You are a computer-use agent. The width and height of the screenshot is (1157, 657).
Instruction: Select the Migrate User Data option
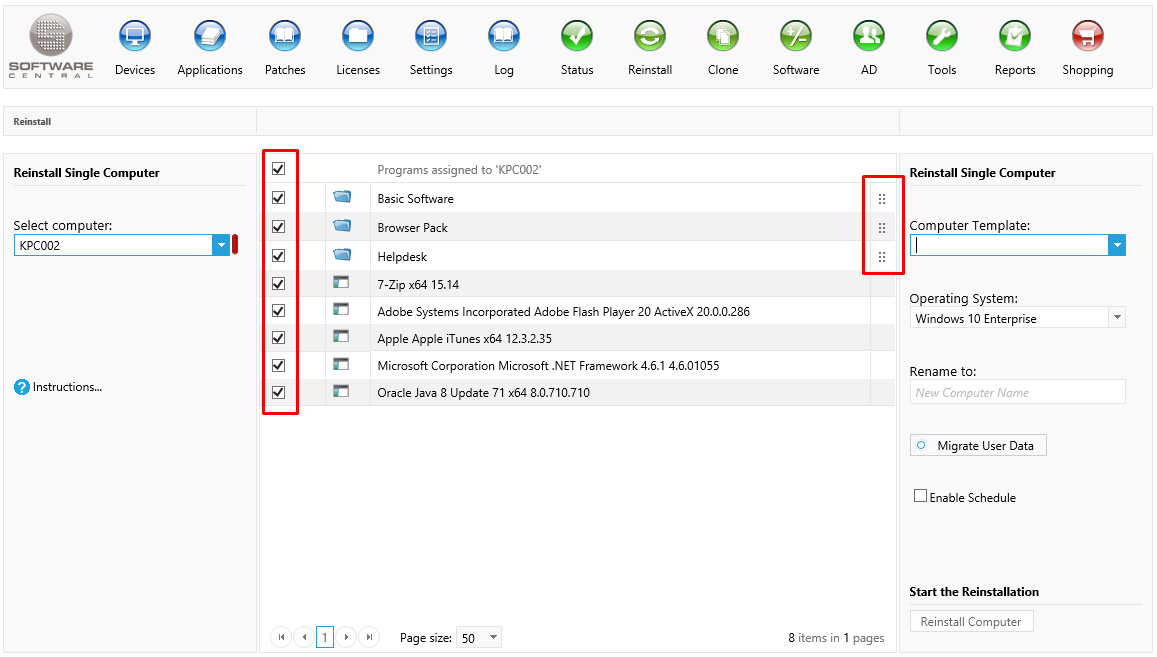(x=978, y=446)
